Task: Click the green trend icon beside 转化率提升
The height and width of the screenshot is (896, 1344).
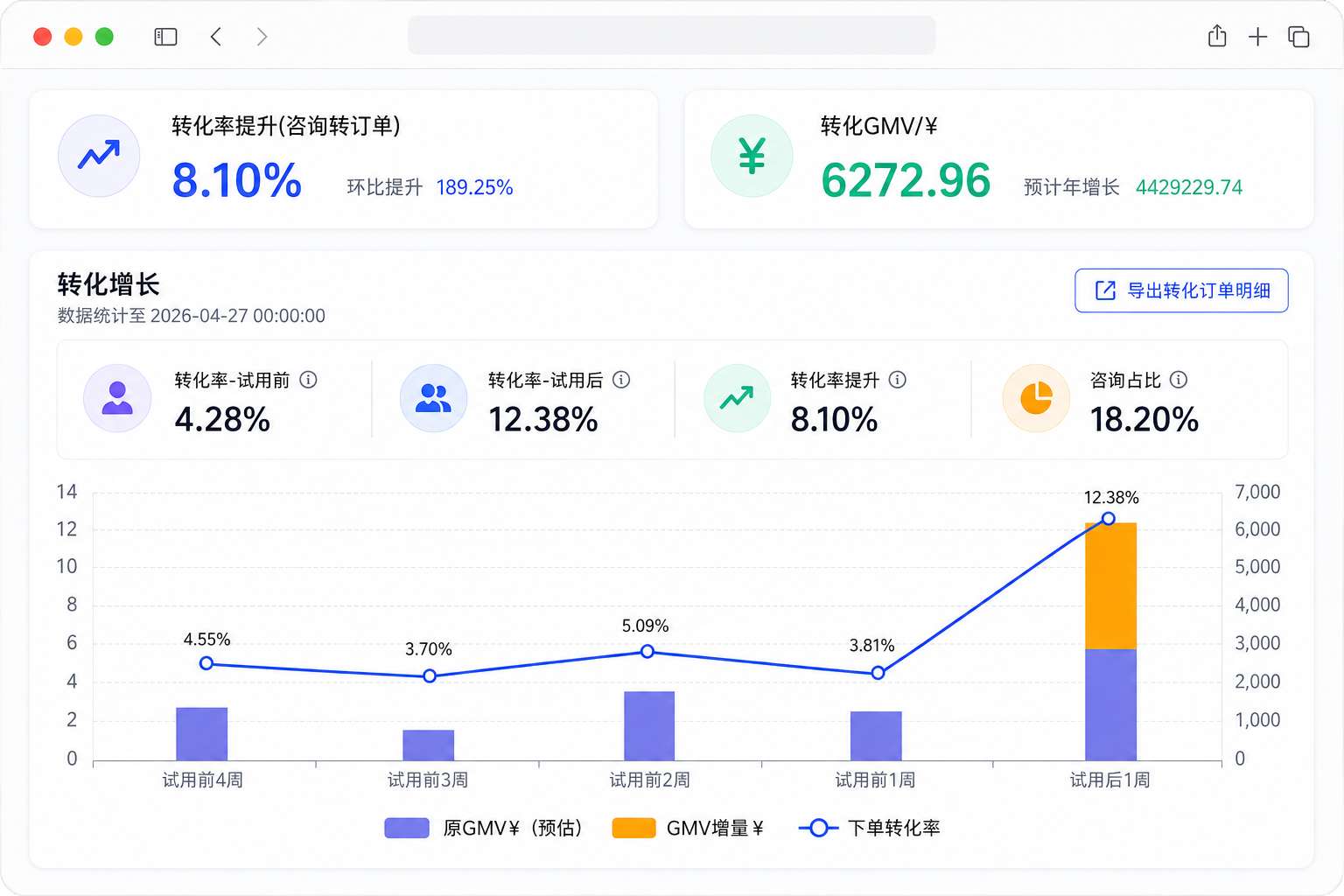Action: (737, 398)
